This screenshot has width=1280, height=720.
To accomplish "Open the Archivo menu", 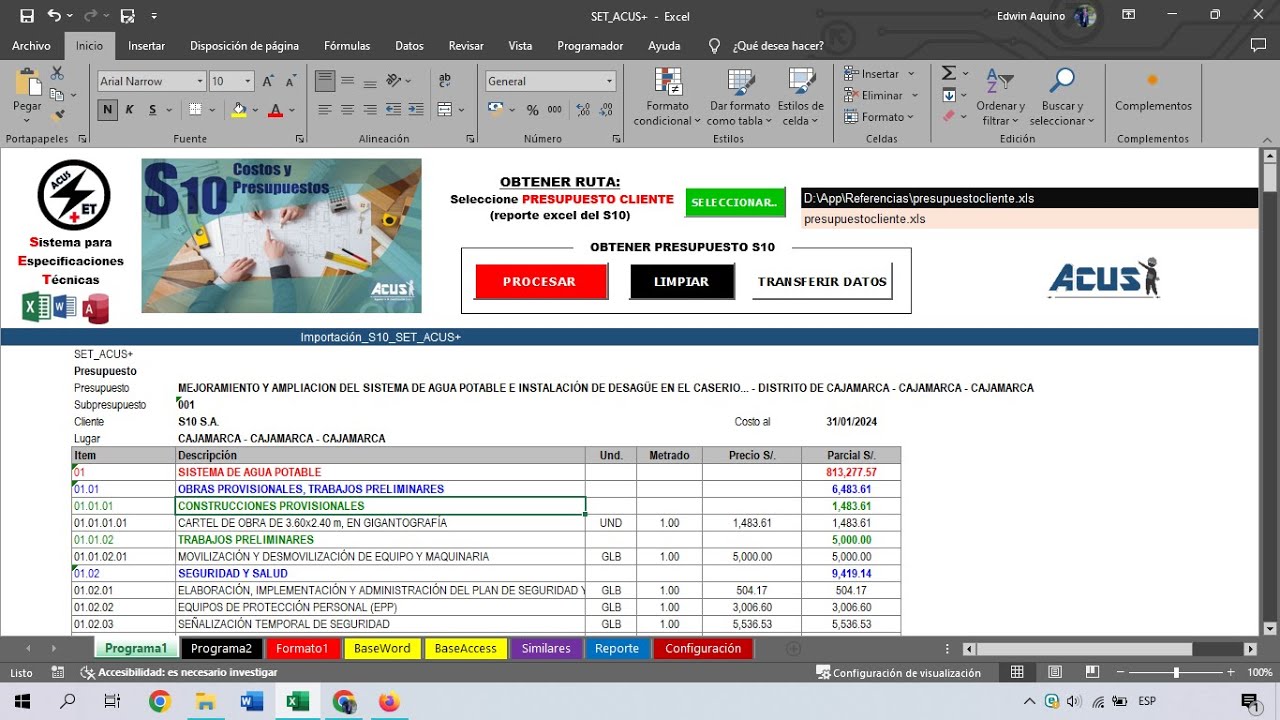I will pyautogui.click(x=31, y=46).
